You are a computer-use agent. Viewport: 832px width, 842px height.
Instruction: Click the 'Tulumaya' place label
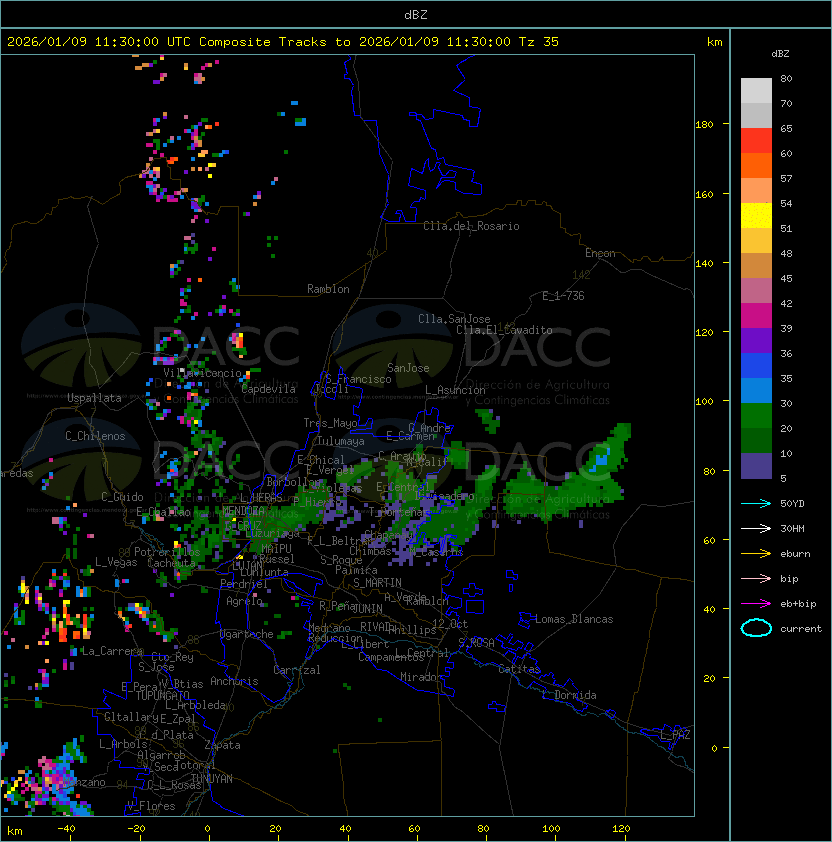(x=341, y=441)
